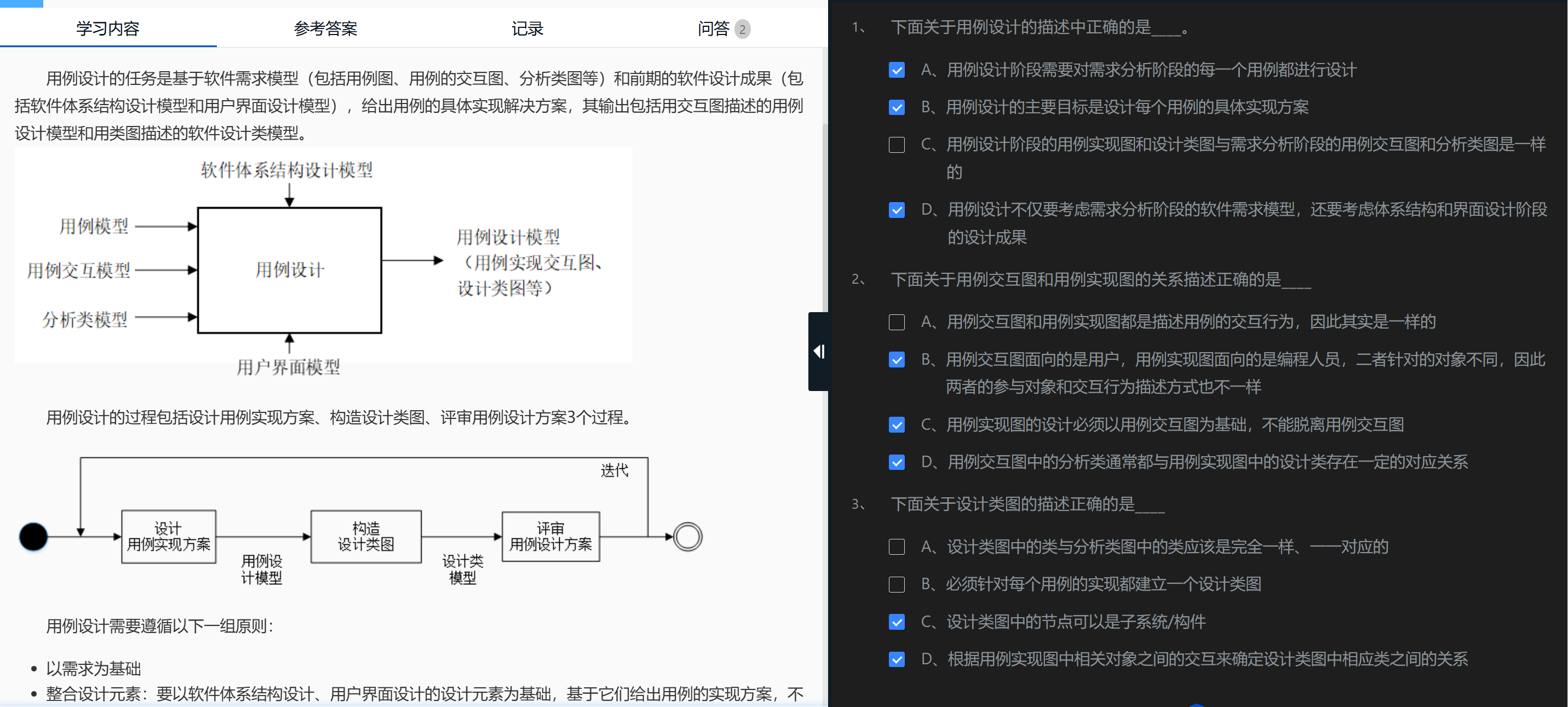Uncheck question 1 option B checkbox
The width and height of the screenshot is (1568, 707).
(896, 108)
